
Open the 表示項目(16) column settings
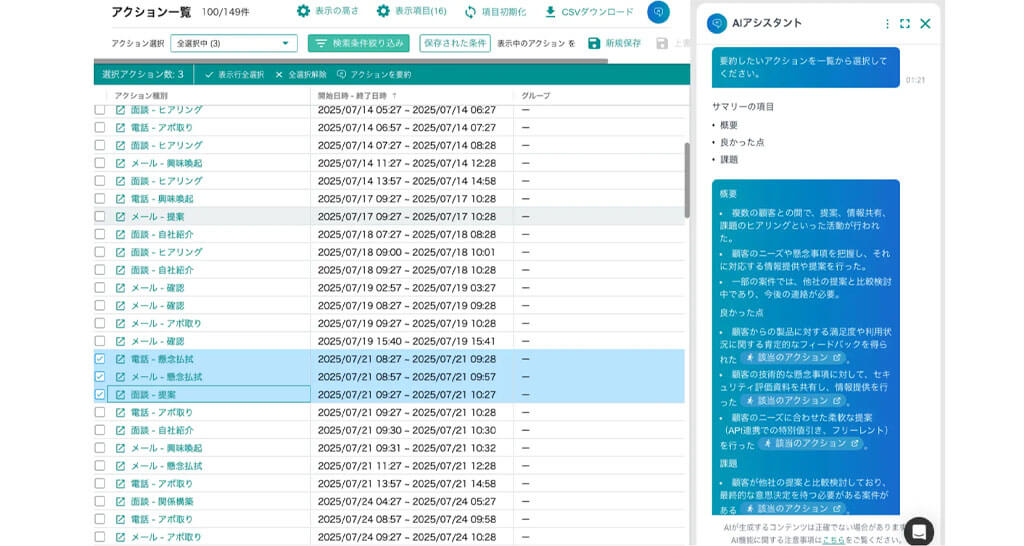click(x=383, y=11)
